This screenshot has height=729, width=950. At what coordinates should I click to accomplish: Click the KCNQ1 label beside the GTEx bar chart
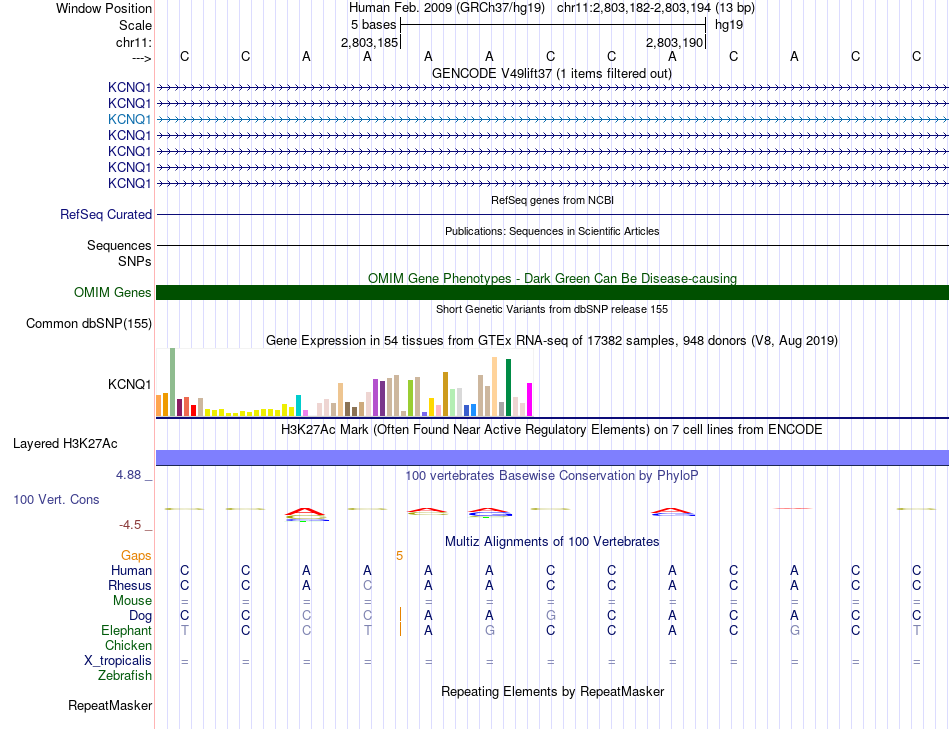[129, 384]
